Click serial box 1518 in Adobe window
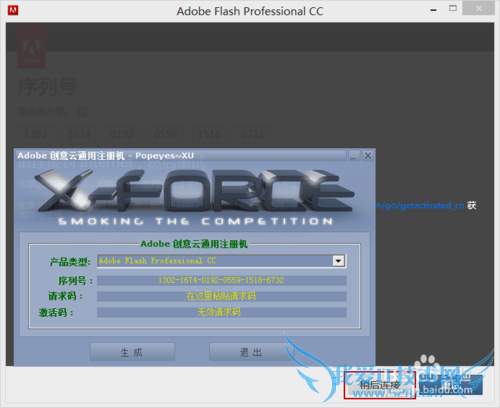The height and width of the screenshot is (408, 500). tap(209, 134)
